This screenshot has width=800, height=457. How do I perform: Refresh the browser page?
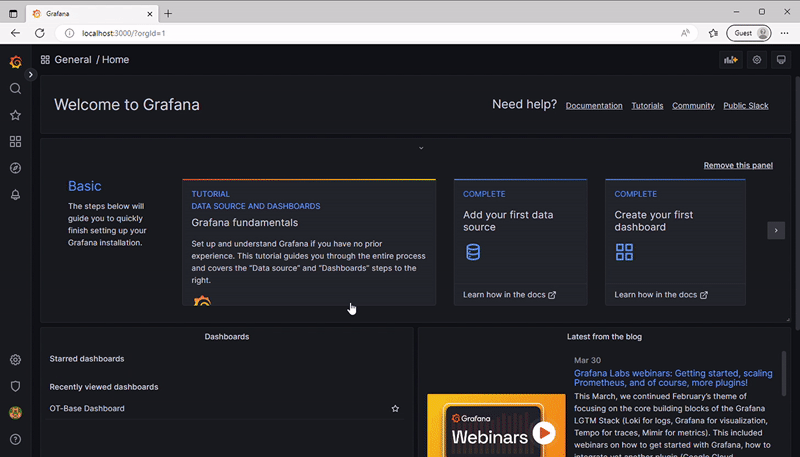39,33
